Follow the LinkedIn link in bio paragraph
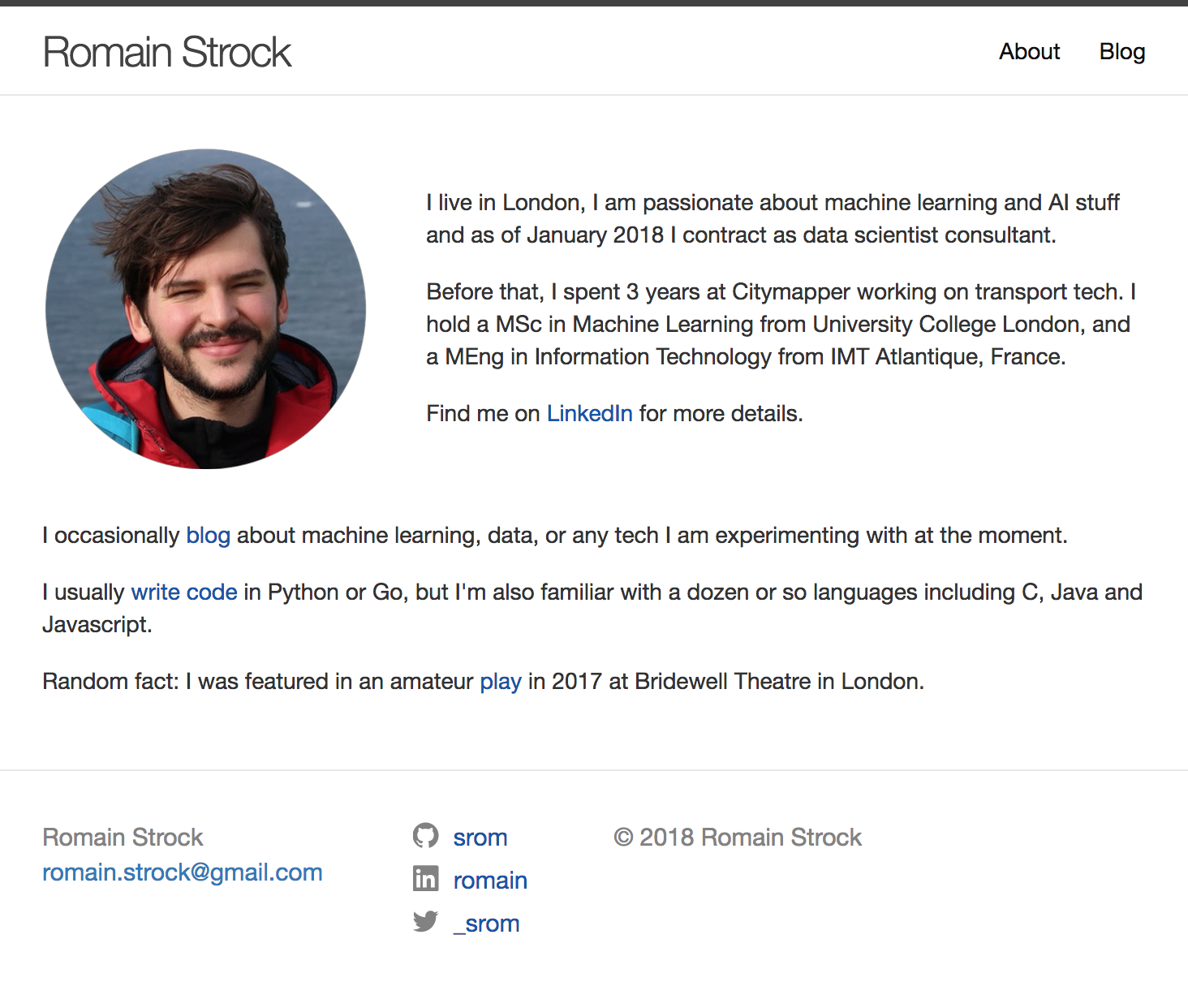The image size is (1188, 1008). click(x=589, y=413)
